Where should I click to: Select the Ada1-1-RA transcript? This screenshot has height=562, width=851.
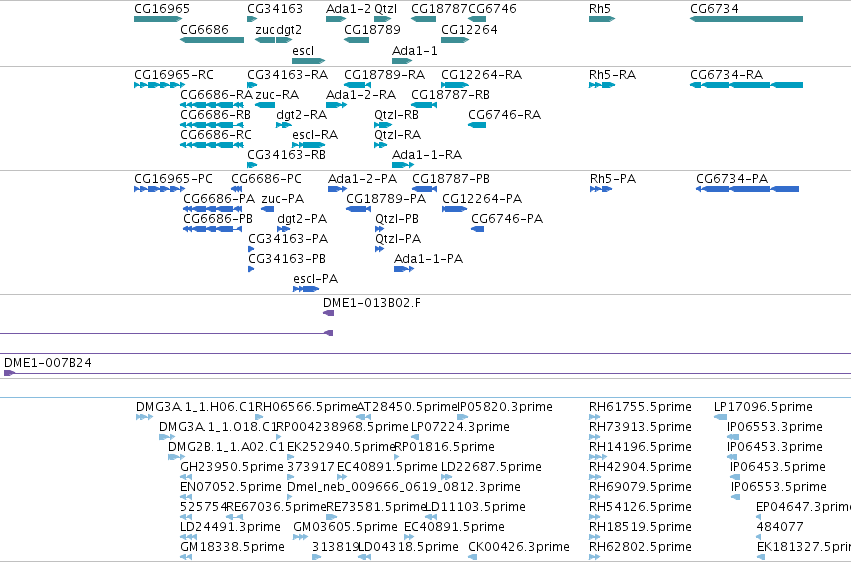point(403,165)
